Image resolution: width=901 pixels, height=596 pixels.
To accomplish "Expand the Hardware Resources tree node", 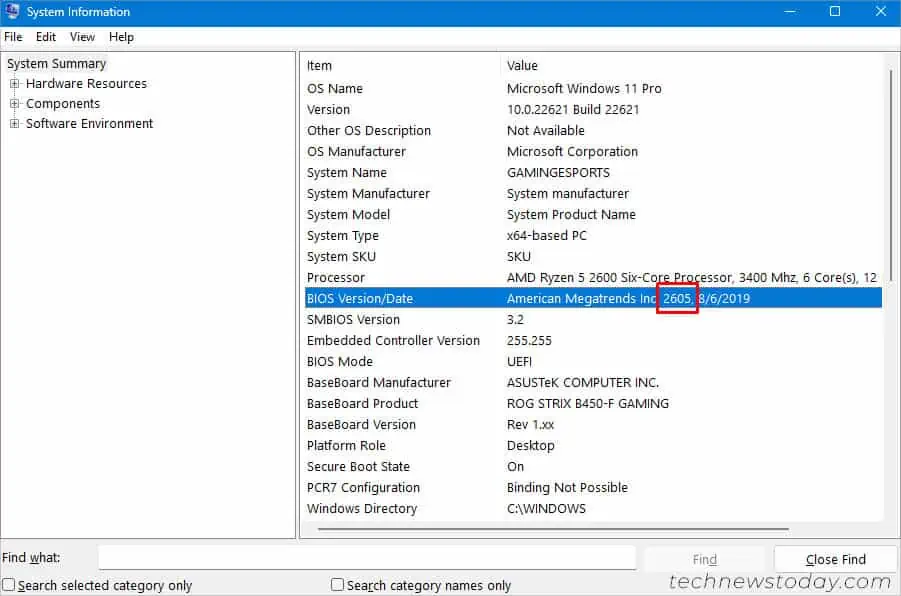I will click(x=14, y=83).
